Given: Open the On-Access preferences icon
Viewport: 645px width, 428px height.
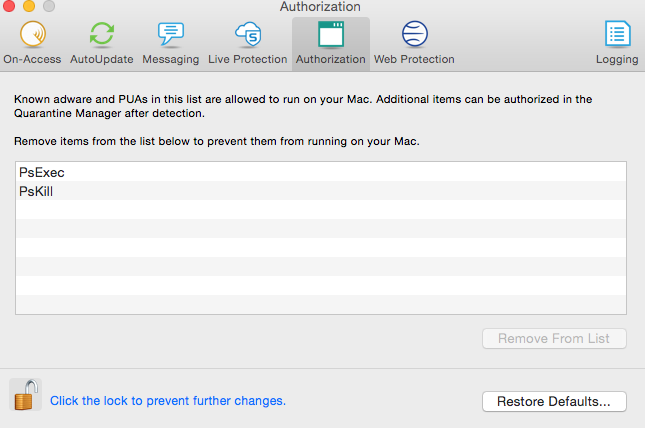Looking at the screenshot, I should (33, 34).
